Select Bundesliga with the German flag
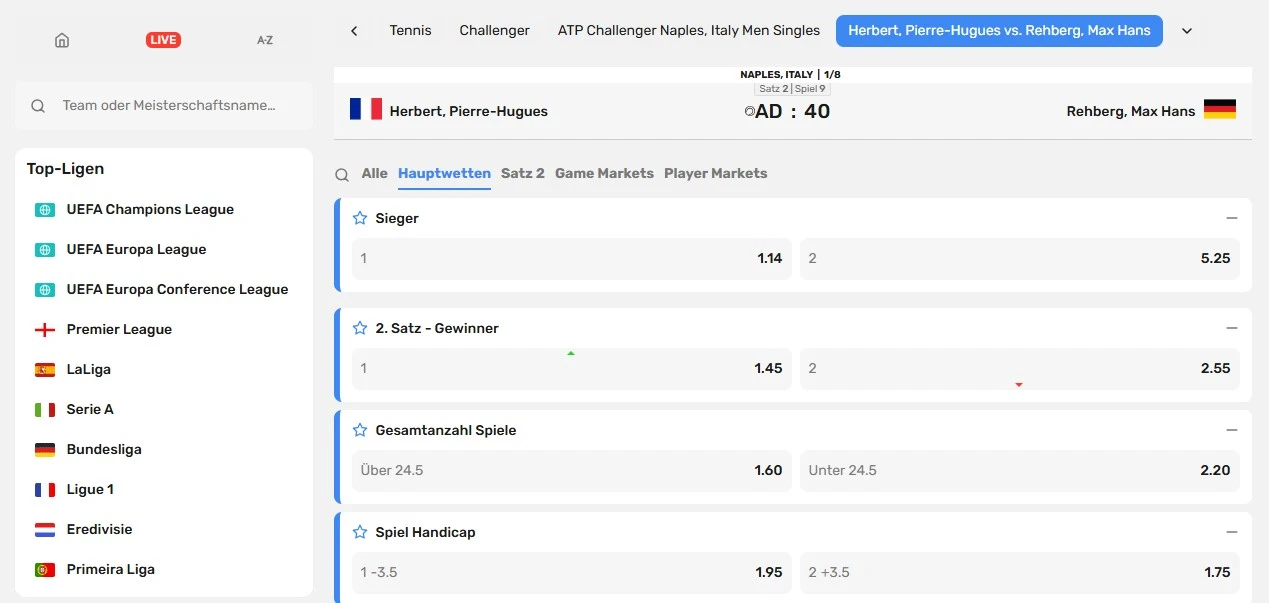The image size is (1269, 603). [104, 449]
